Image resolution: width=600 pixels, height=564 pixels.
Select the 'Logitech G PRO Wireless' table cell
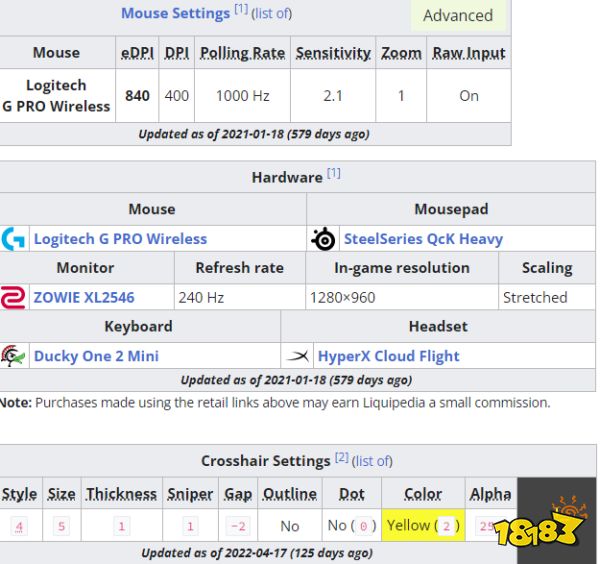point(57,96)
